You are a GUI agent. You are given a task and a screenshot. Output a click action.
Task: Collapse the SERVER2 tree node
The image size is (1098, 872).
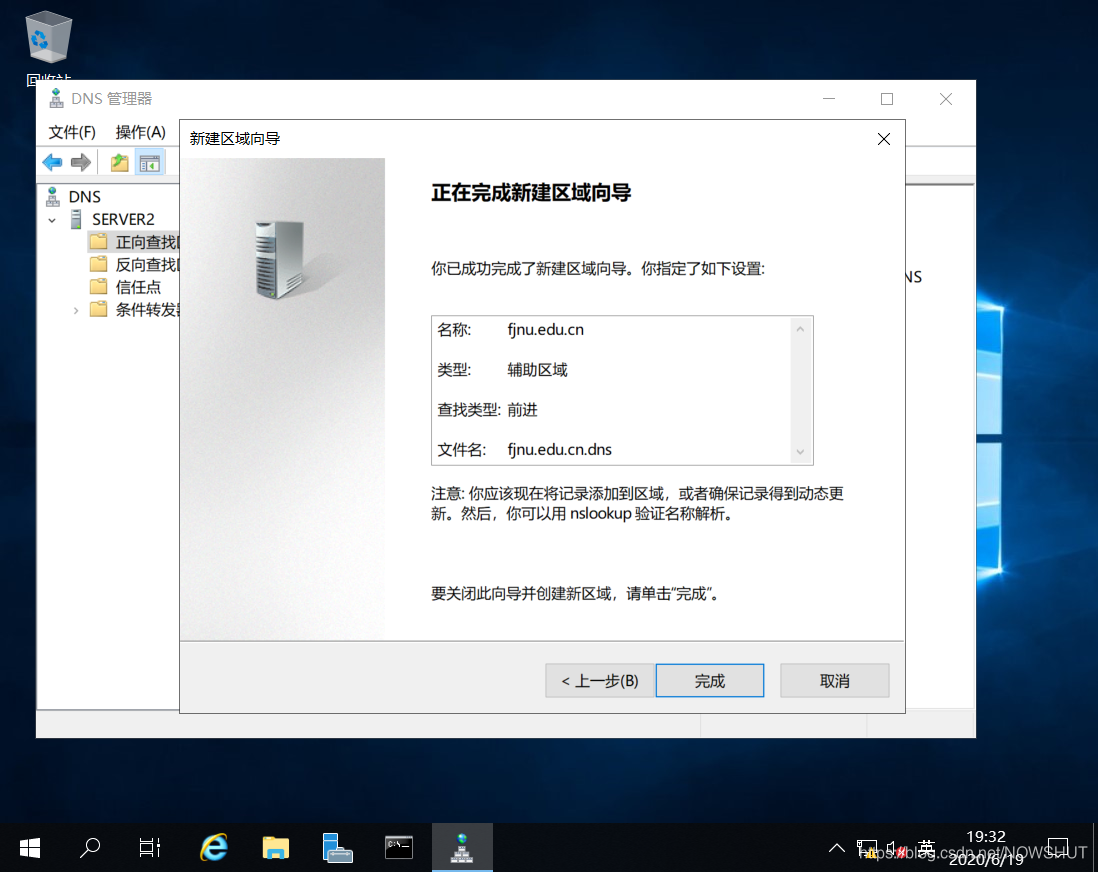[51, 219]
